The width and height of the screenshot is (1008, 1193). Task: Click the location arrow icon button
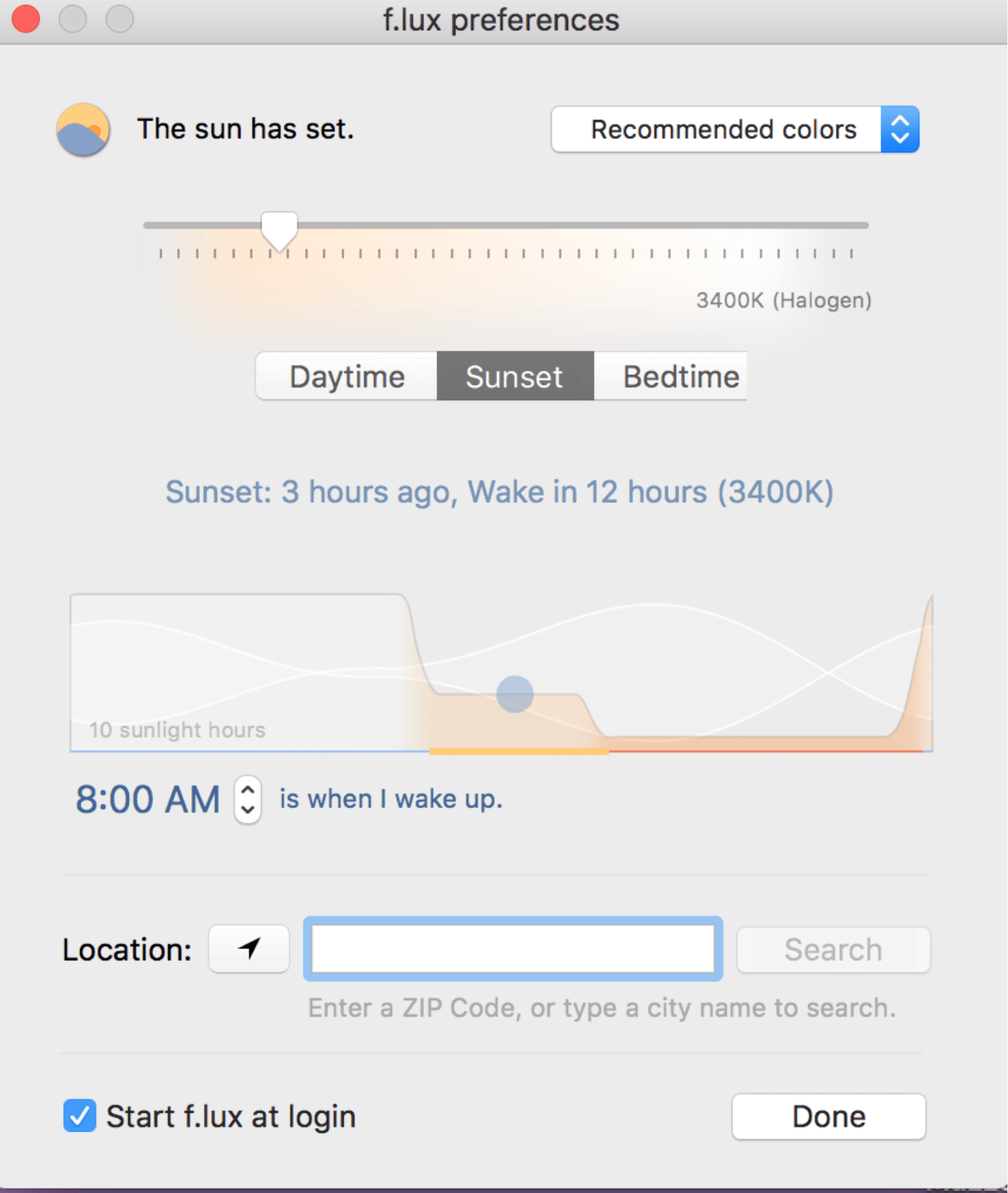pyautogui.click(x=249, y=949)
